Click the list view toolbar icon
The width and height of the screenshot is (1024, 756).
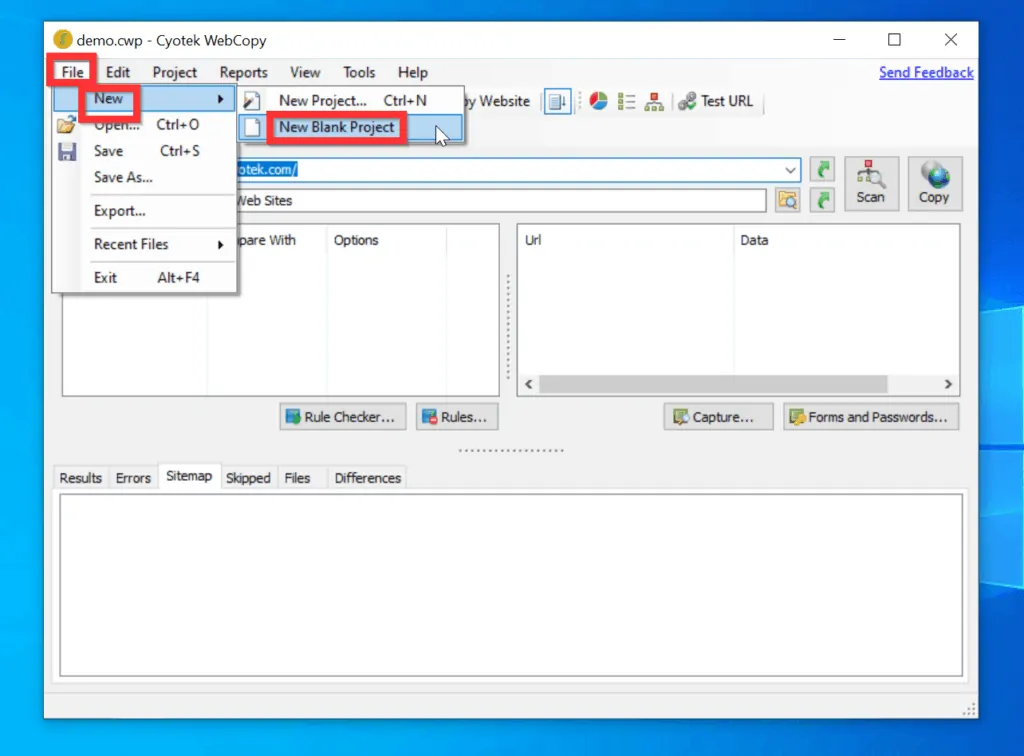[626, 101]
